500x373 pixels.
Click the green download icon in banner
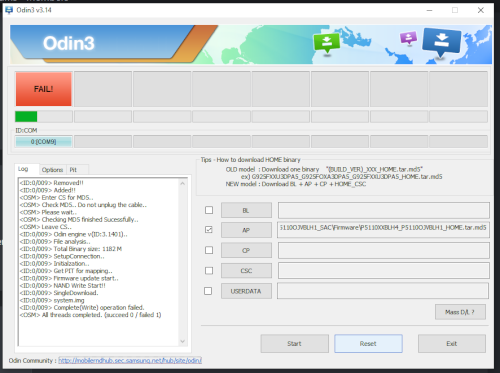pos(326,43)
